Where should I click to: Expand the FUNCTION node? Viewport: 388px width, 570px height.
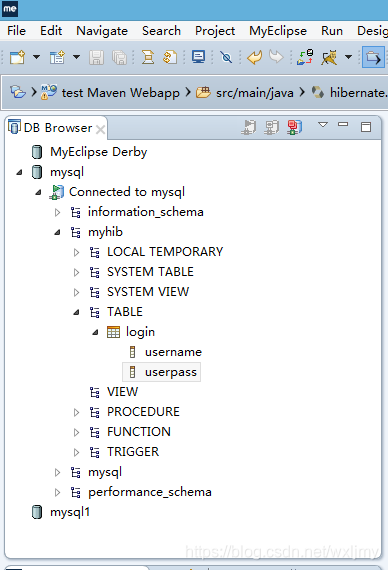[76, 432]
